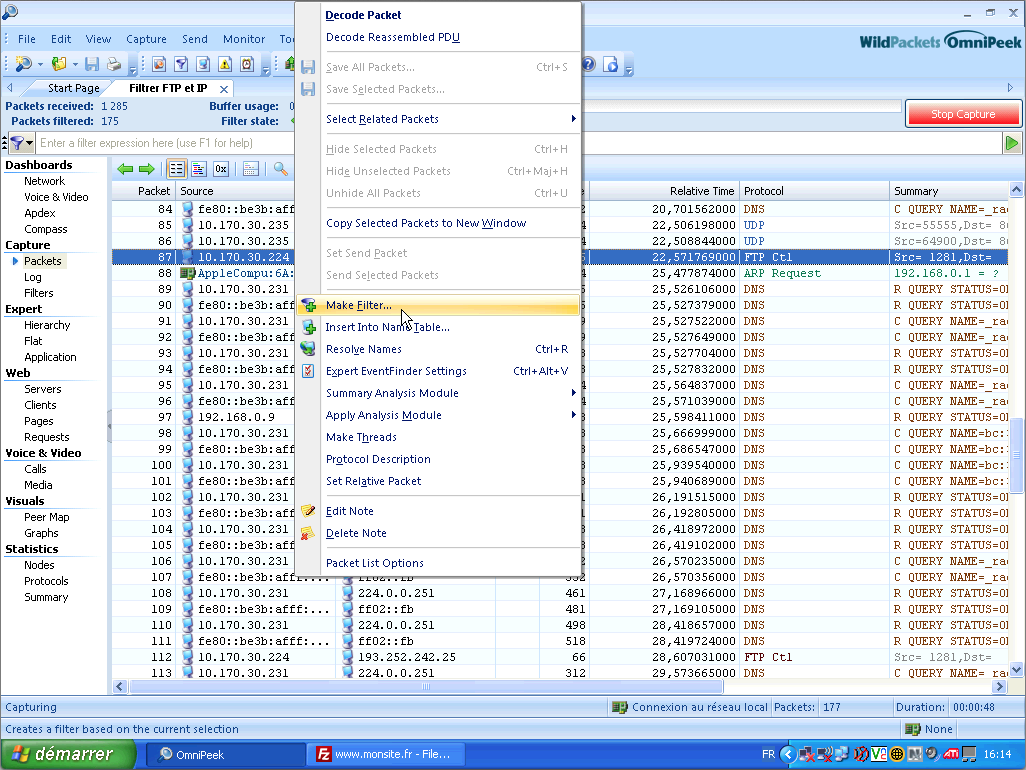The image size is (1026, 770).
Task: Click the Expert EventFinder Settings icon
Action: click(x=308, y=371)
